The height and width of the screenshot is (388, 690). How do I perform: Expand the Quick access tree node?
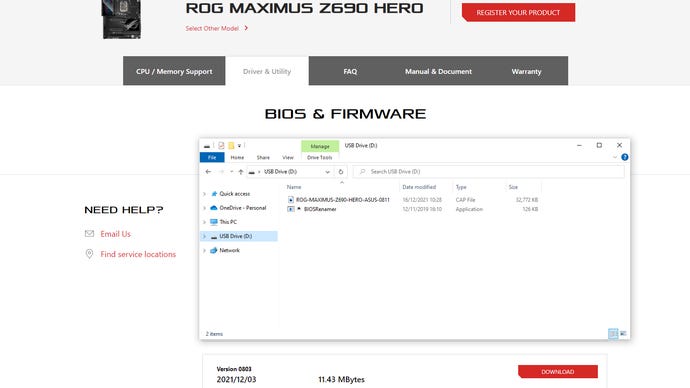204,194
